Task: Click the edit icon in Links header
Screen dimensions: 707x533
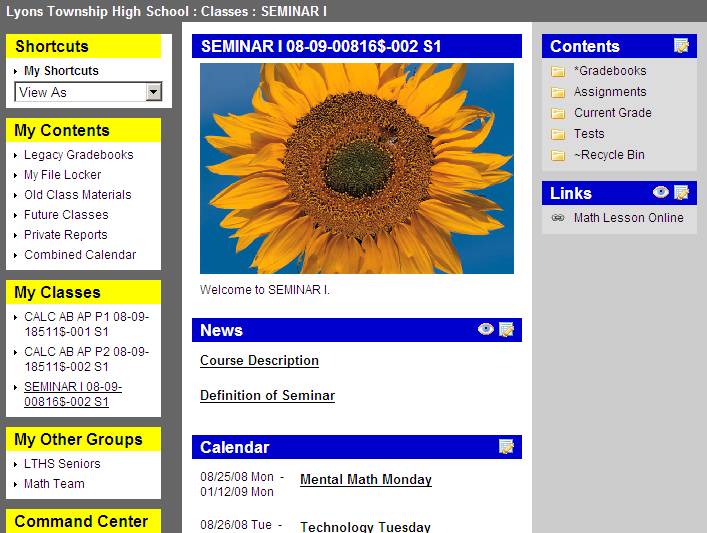Action: coord(681,193)
